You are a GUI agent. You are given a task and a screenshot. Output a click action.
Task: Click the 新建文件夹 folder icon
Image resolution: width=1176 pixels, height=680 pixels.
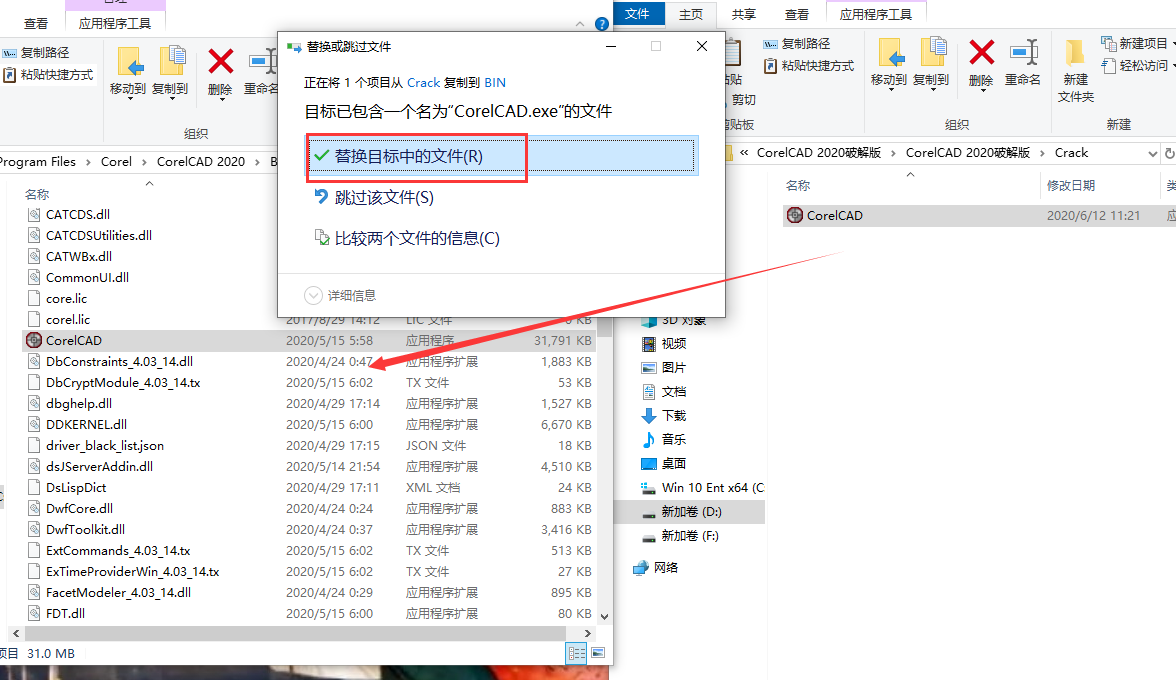pos(1075,60)
